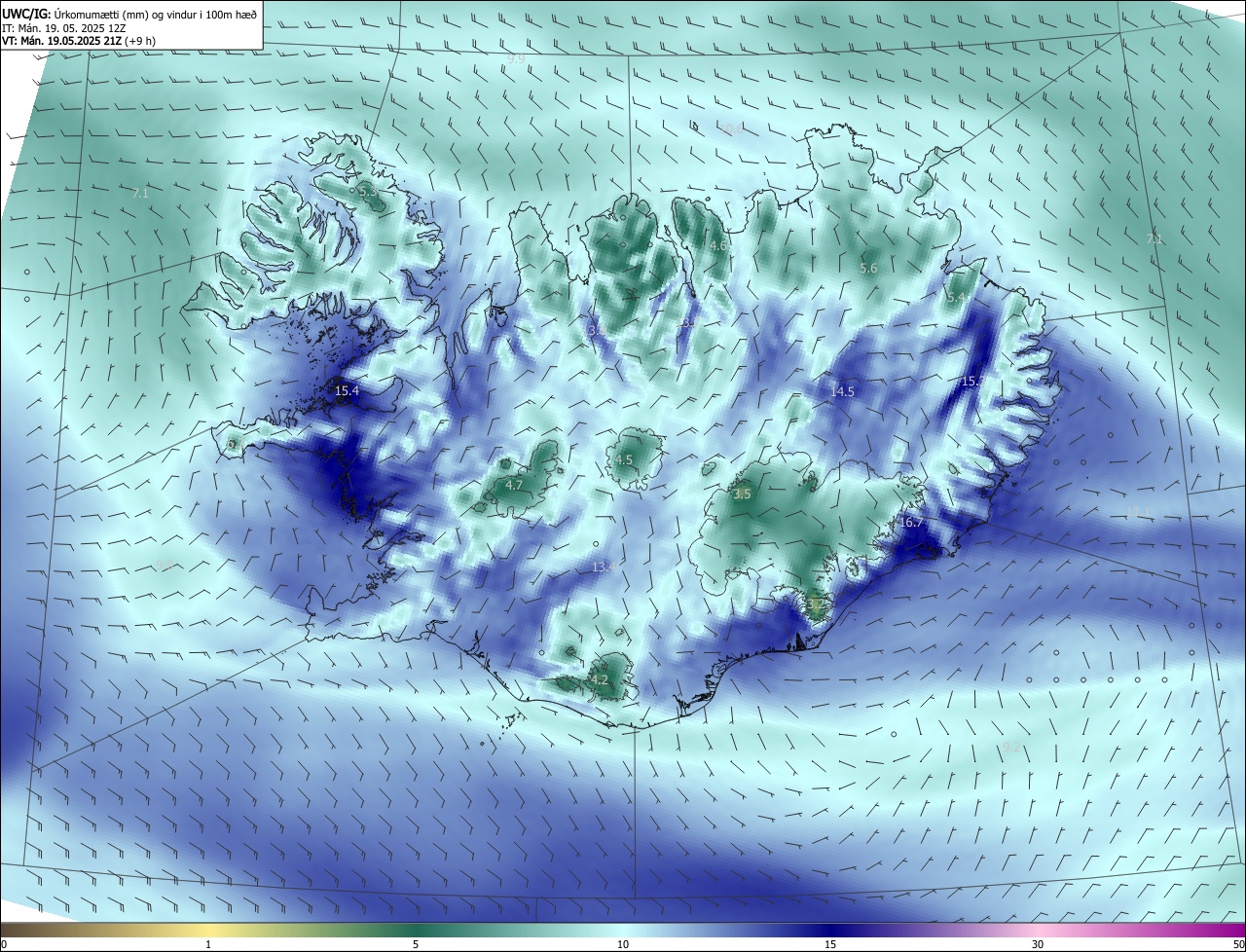Click the 15.4 value label on the map
This screenshot has height=952, width=1246.
coord(347,391)
